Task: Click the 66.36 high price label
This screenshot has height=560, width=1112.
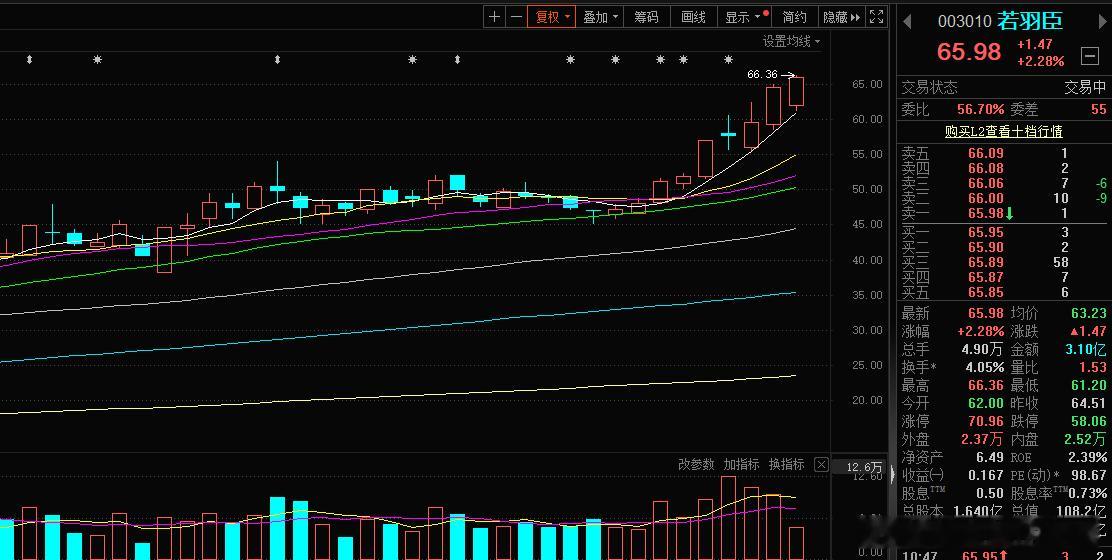Action: pyautogui.click(x=762, y=74)
